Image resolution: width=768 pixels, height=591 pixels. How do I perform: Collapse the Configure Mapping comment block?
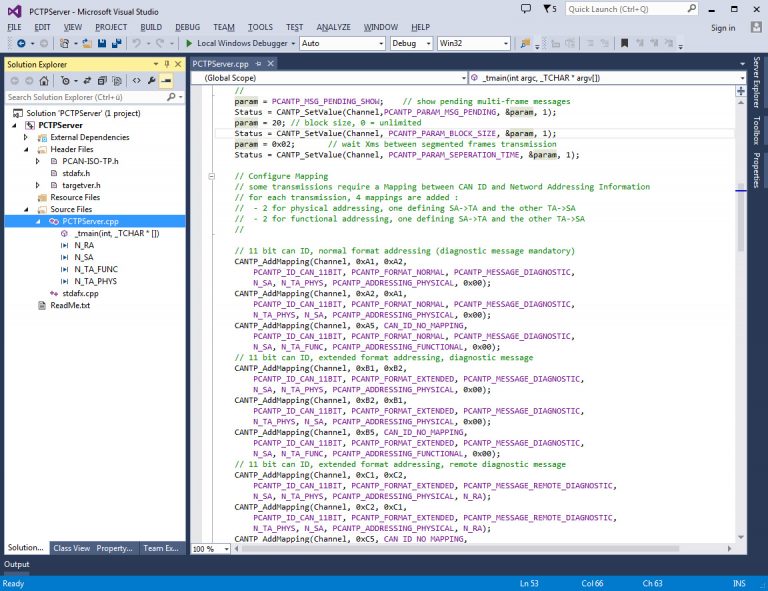click(211, 176)
